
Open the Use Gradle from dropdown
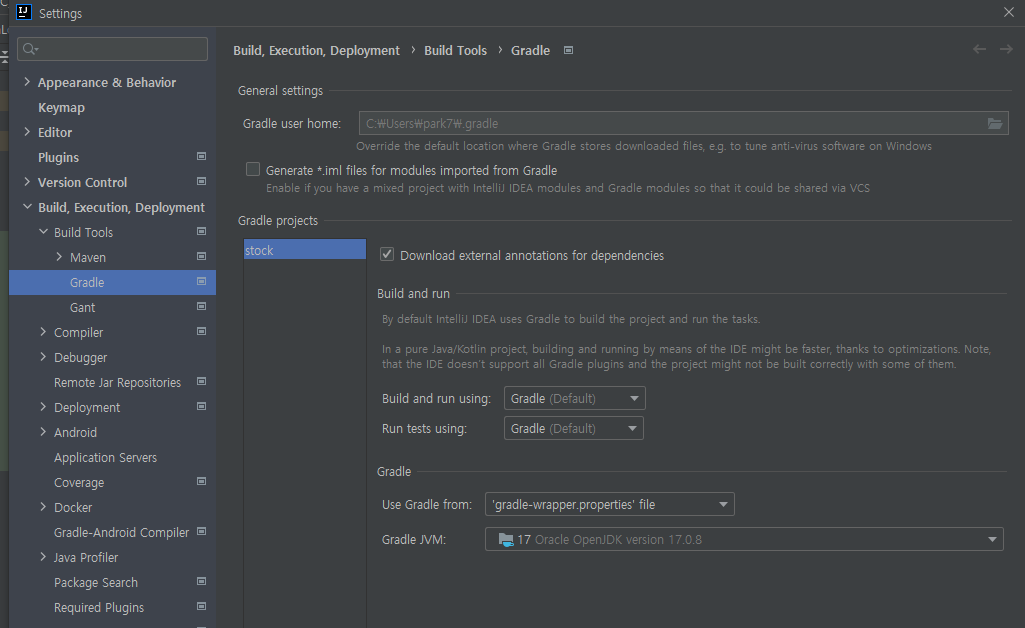[x=609, y=504]
